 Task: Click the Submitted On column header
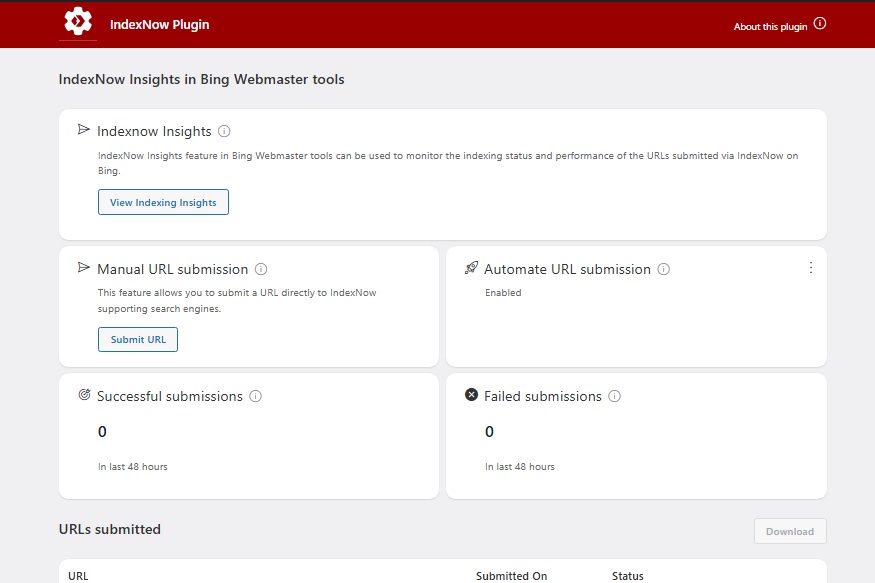(511, 576)
